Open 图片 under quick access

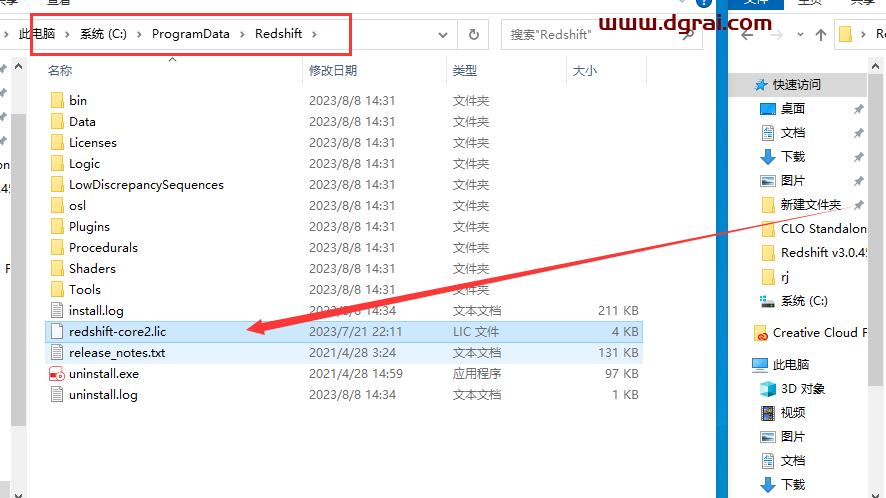(x=793, y=181)
